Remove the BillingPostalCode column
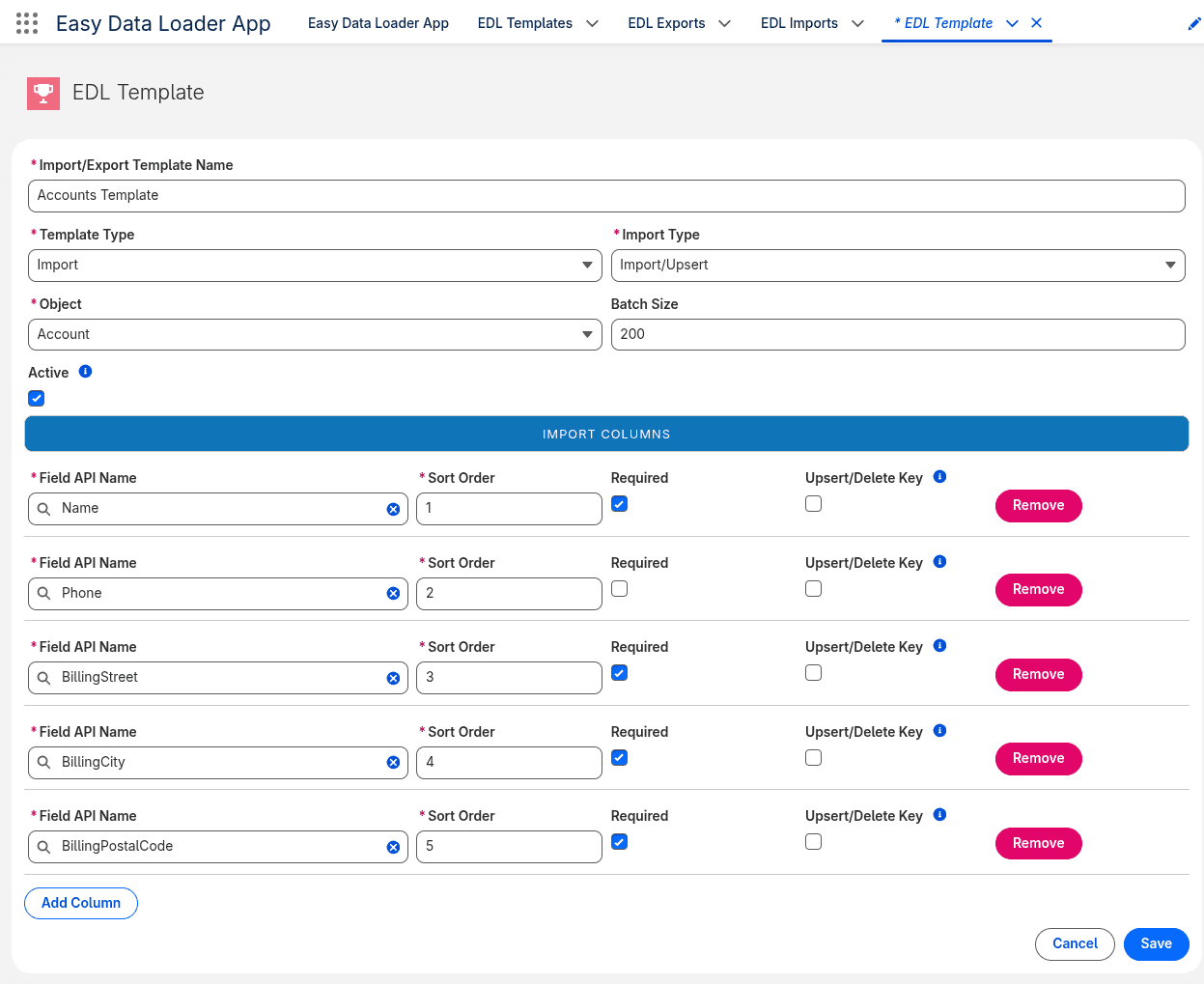This screenshot has width=1204, height=984. click(1039, 844)
